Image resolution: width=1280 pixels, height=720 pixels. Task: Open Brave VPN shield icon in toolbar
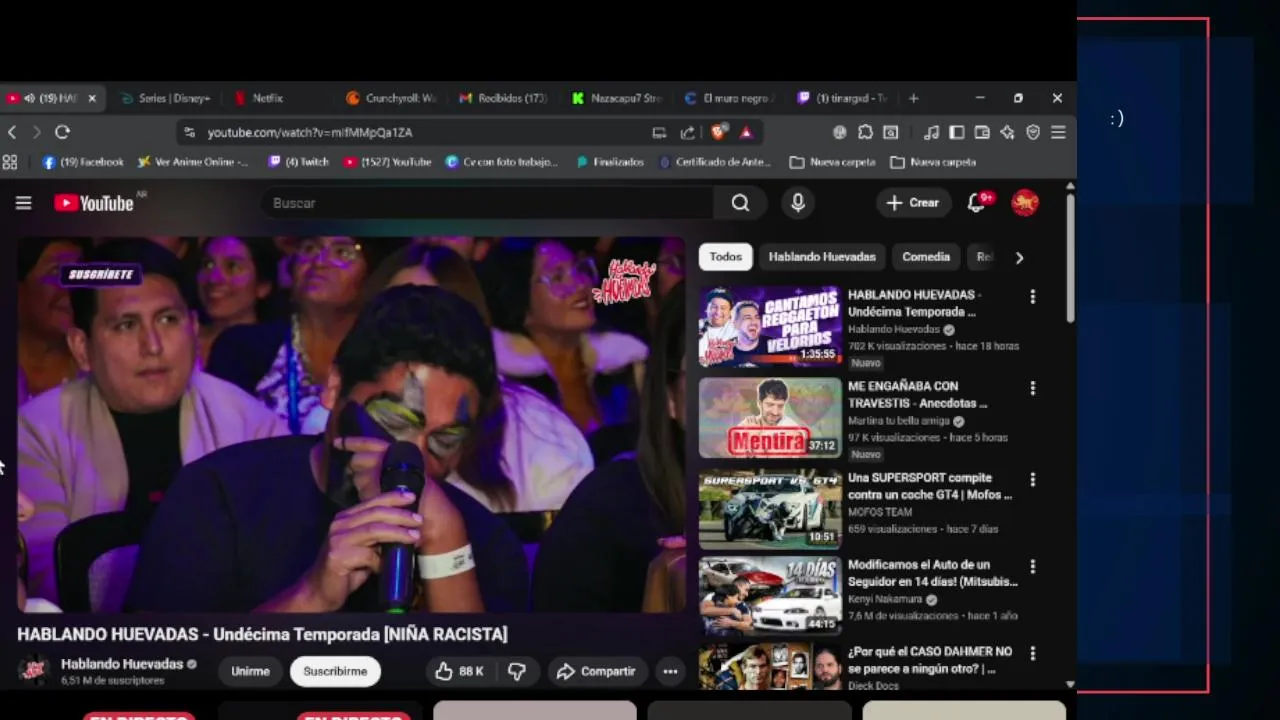pyautogui.click(x=1033, y=132)
